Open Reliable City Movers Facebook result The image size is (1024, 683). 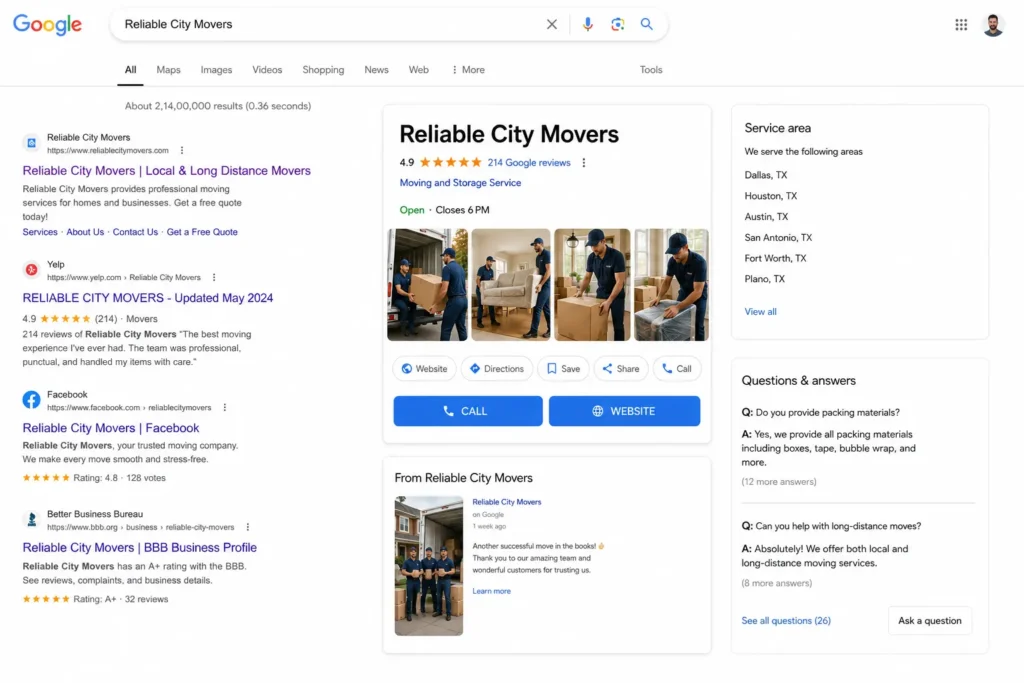point(111,428)
